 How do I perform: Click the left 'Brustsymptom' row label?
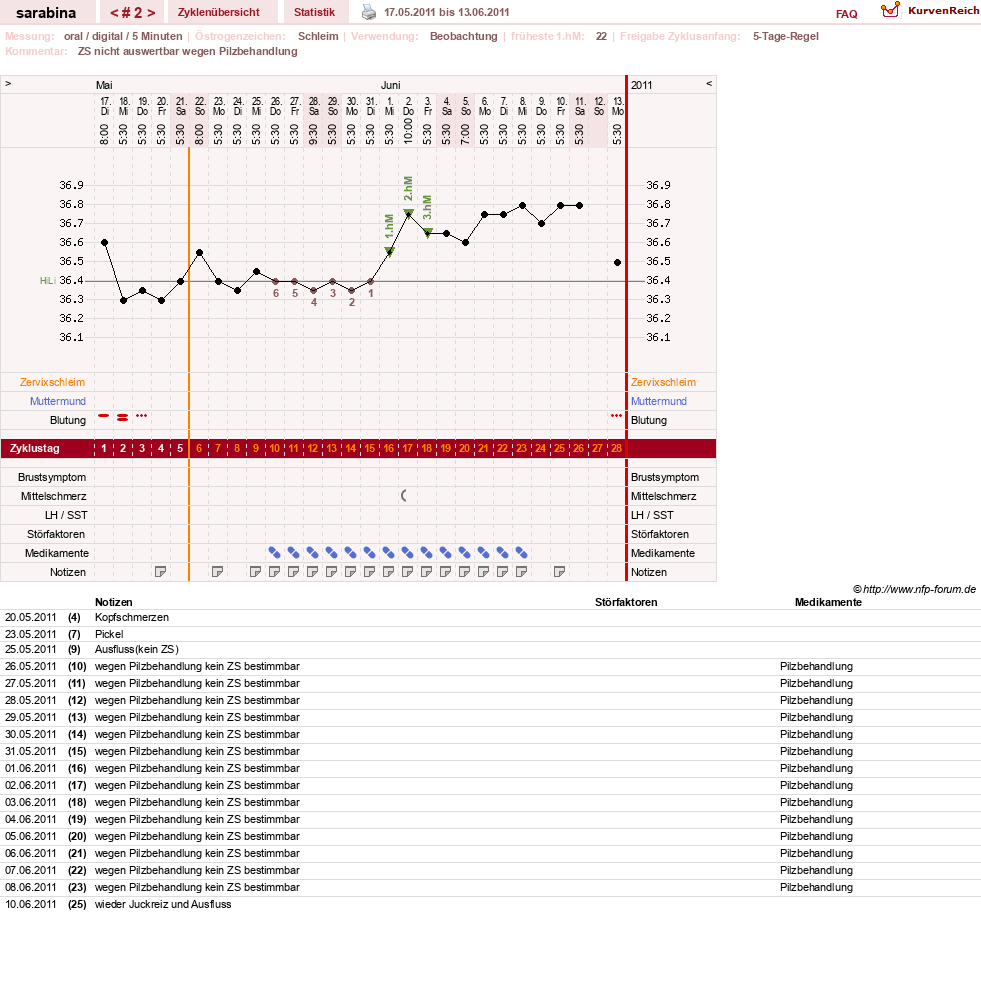(x=52, y=477)
